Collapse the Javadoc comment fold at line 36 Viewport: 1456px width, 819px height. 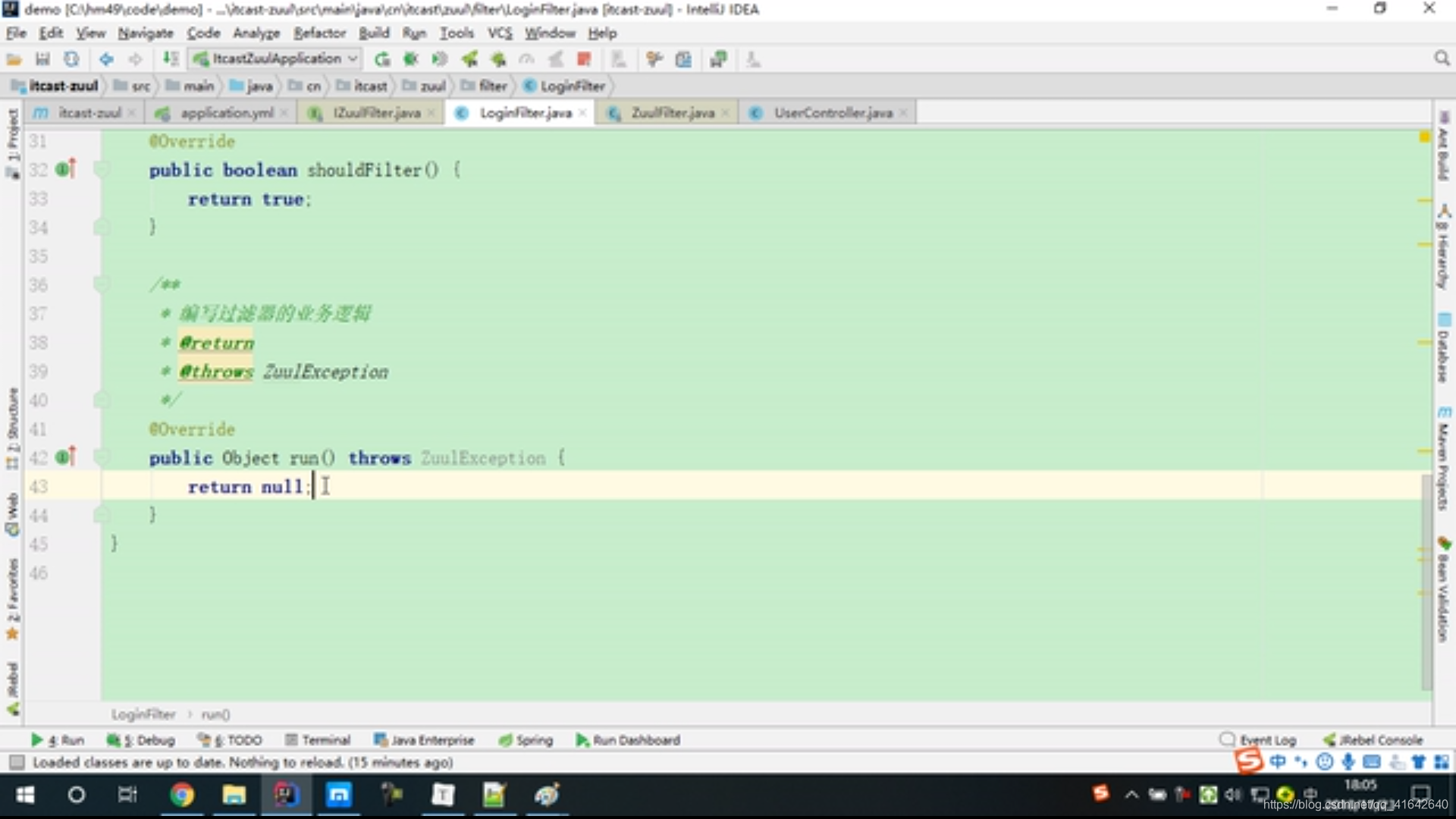pos(101,285)
